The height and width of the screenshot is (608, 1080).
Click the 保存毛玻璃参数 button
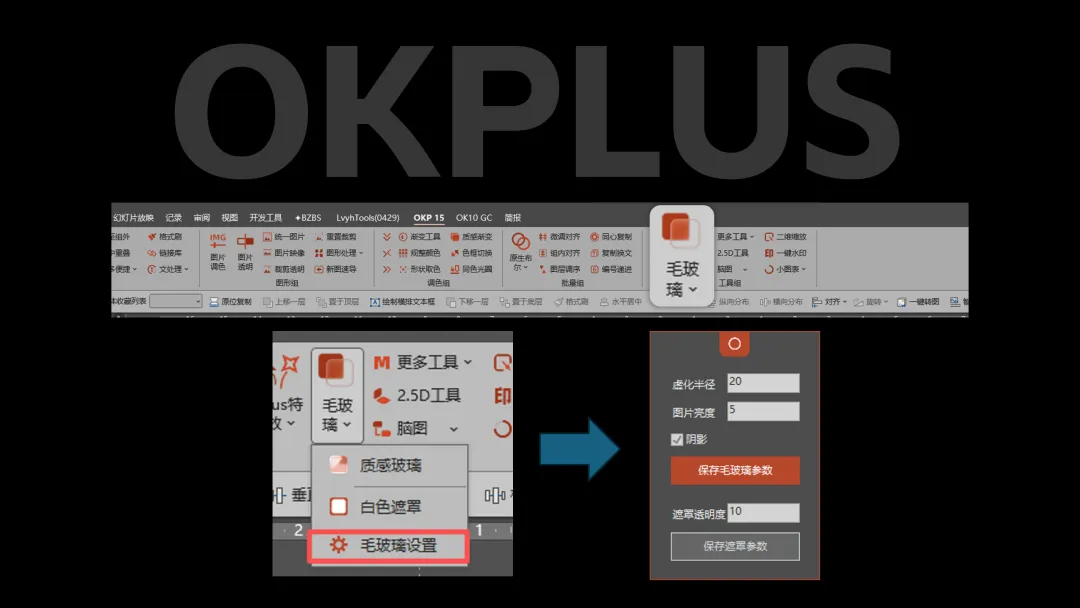pos(735,470)
